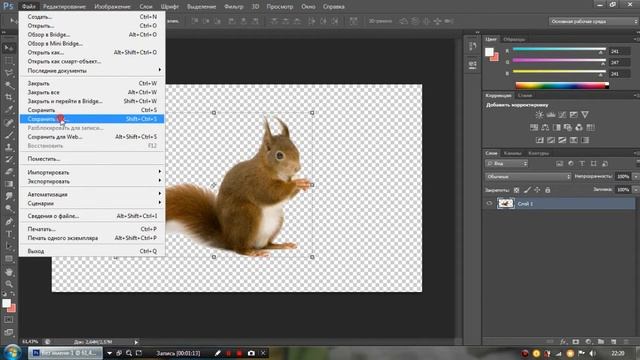Select the Magic Wand tool
Screen dimensions: 640x360
(x=9, y=85)
